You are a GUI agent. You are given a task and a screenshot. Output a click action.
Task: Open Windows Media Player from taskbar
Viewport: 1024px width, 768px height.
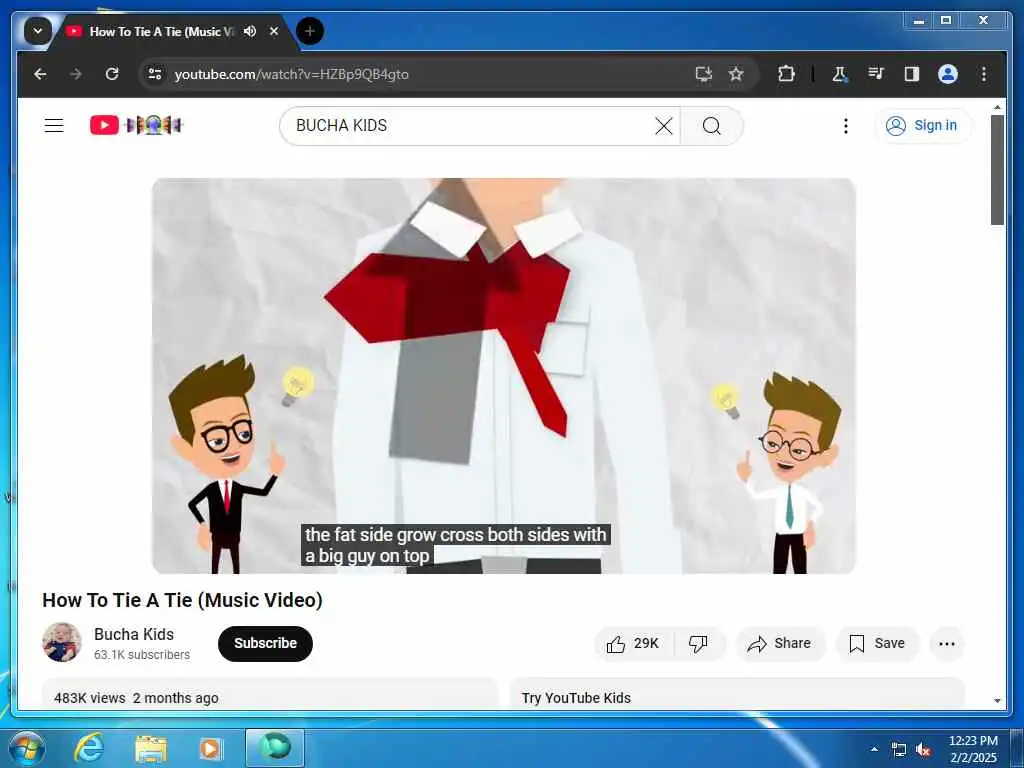coord(210,748)
